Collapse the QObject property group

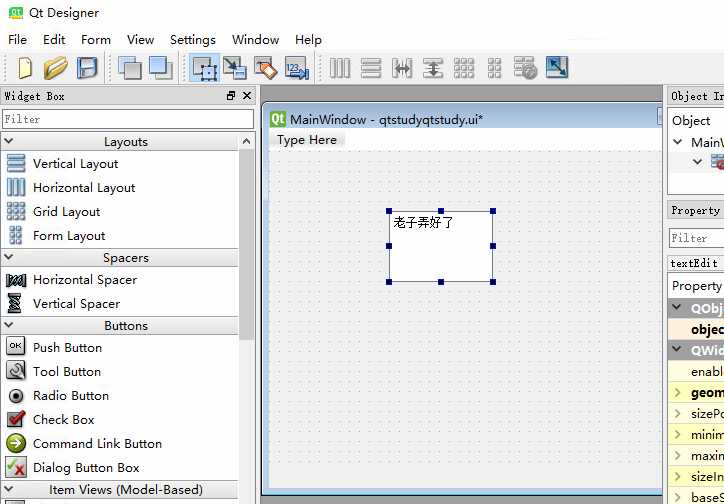click(x=677, y=307)
